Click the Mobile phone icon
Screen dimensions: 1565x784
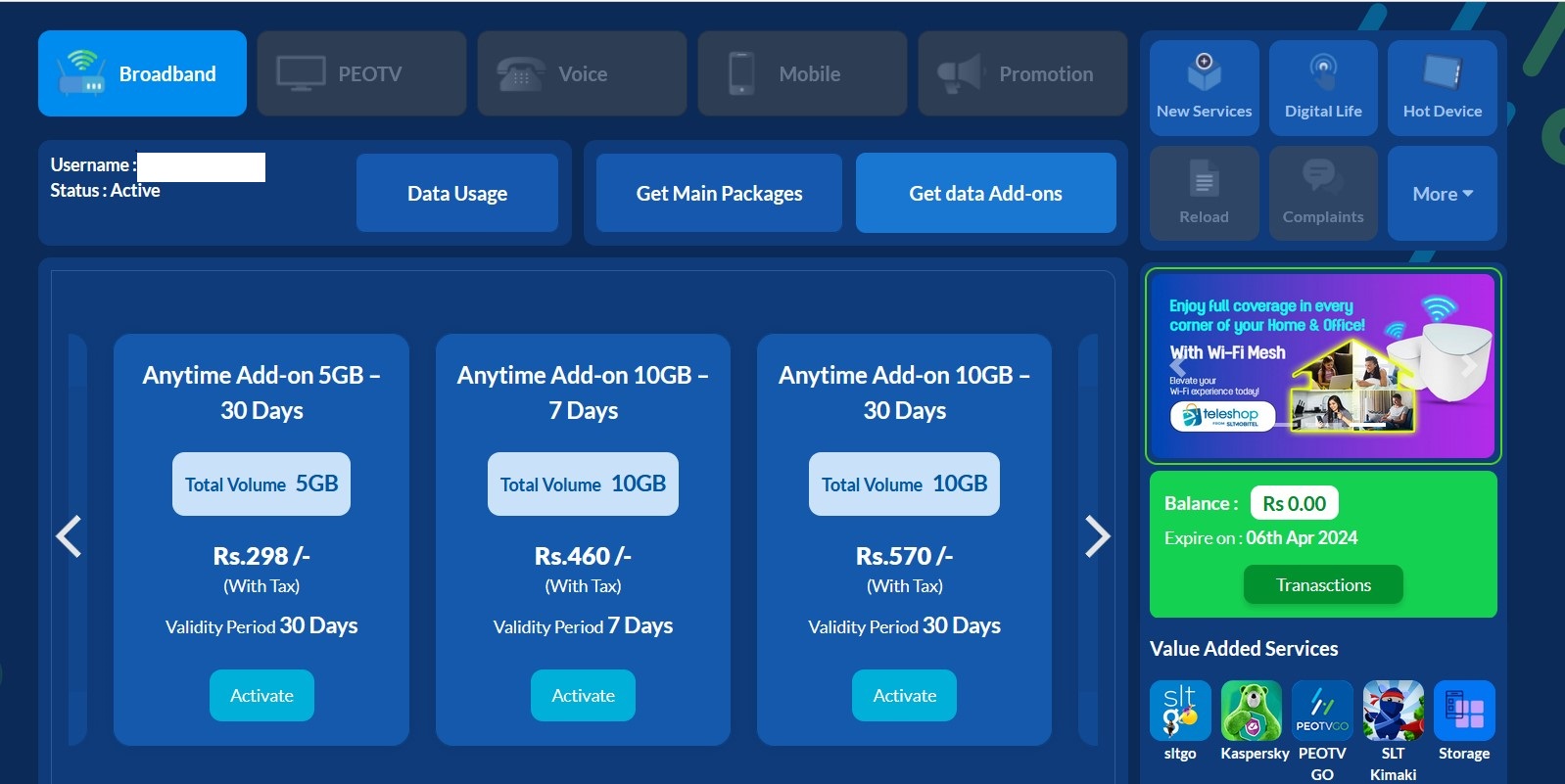pos(741,73)
